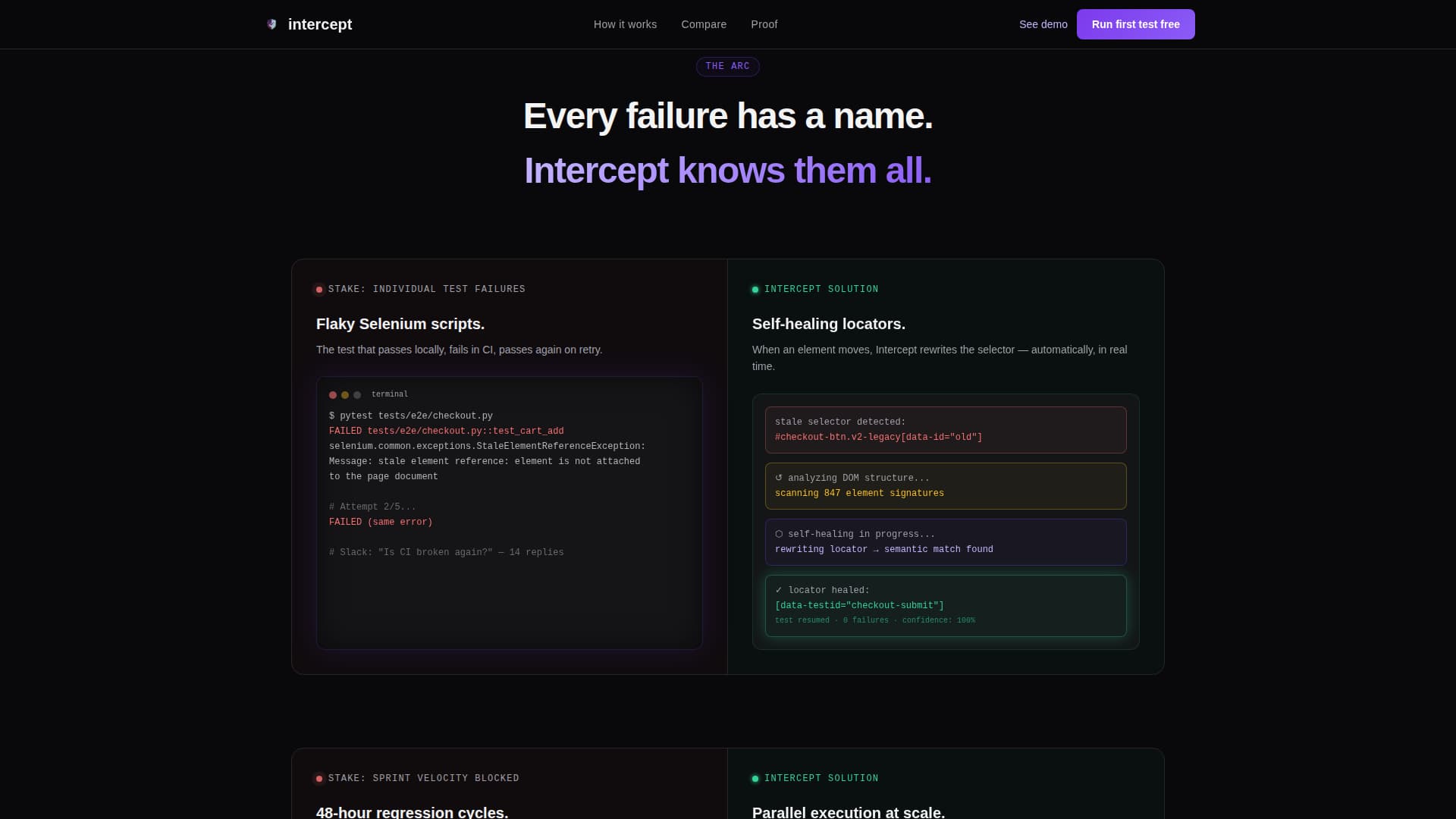Click the See demo link
This screenshot has height=819, width=1456.
coord(1043,24)
